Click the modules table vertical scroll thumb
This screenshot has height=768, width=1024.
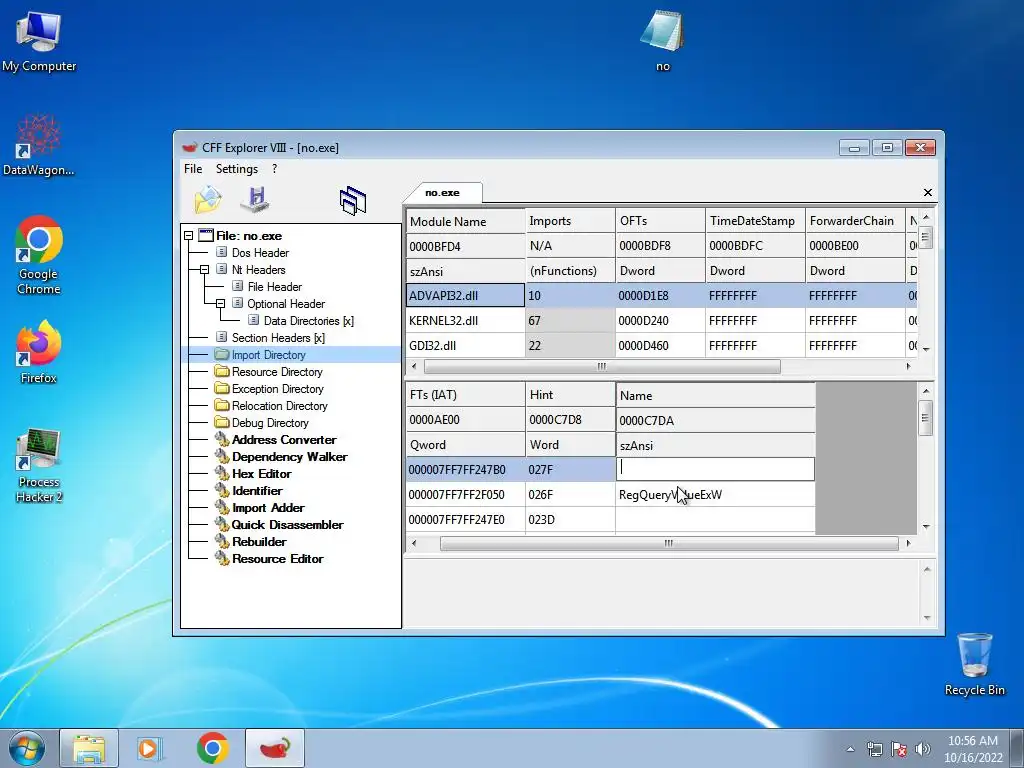pyautogui.click(x=925, y=236)
